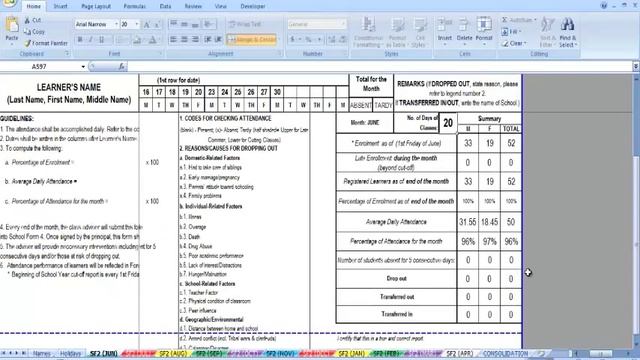This screenshot has height=360, width=640.
Task: Open the Formulas ribbon tab
Action: tap(135, 6)
